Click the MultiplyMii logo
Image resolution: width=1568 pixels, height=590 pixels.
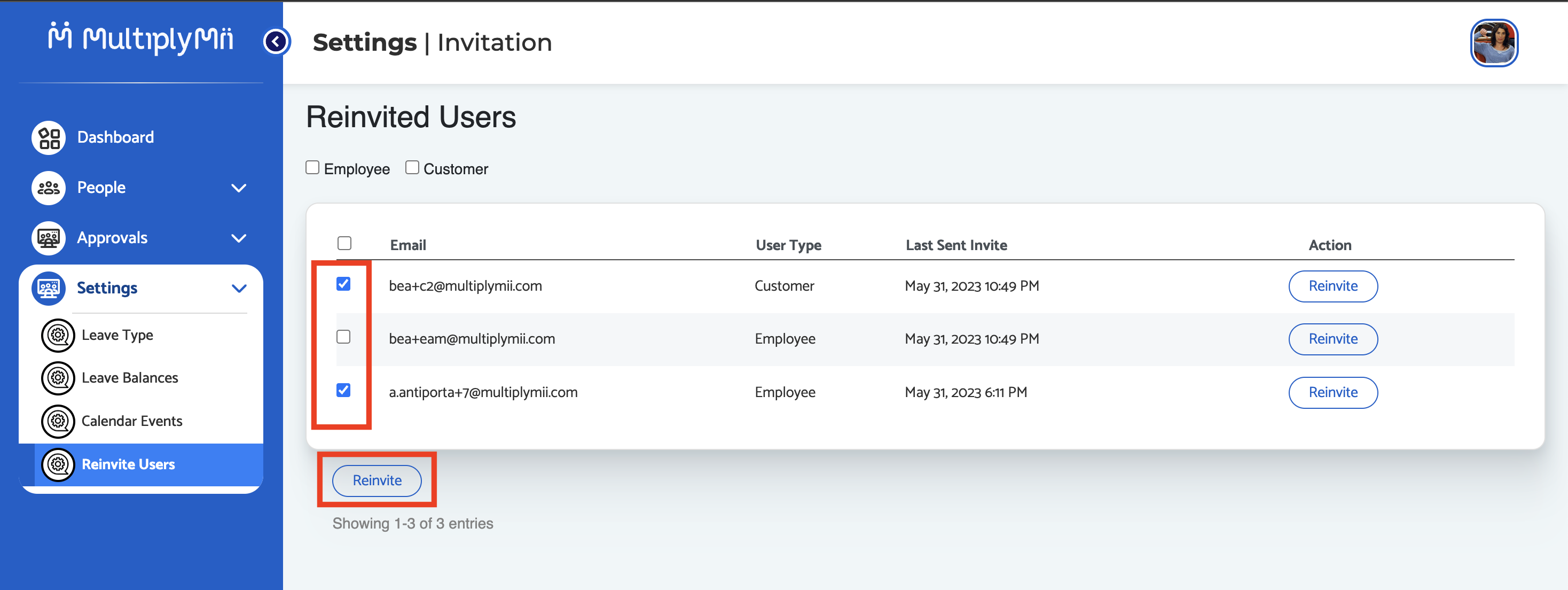(141, 38)
